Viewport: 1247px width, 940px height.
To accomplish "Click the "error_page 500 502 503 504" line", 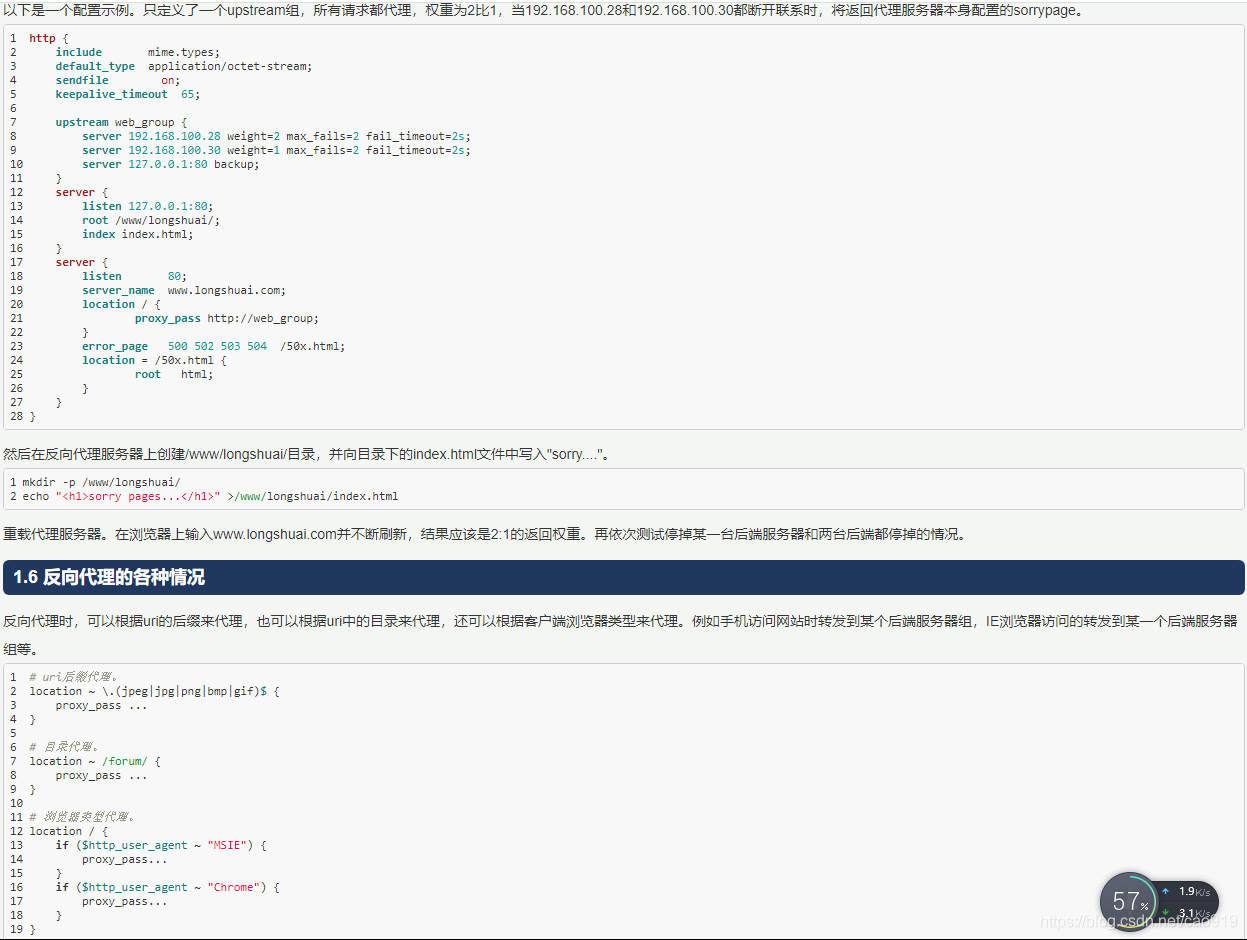I will click(213, 346).
